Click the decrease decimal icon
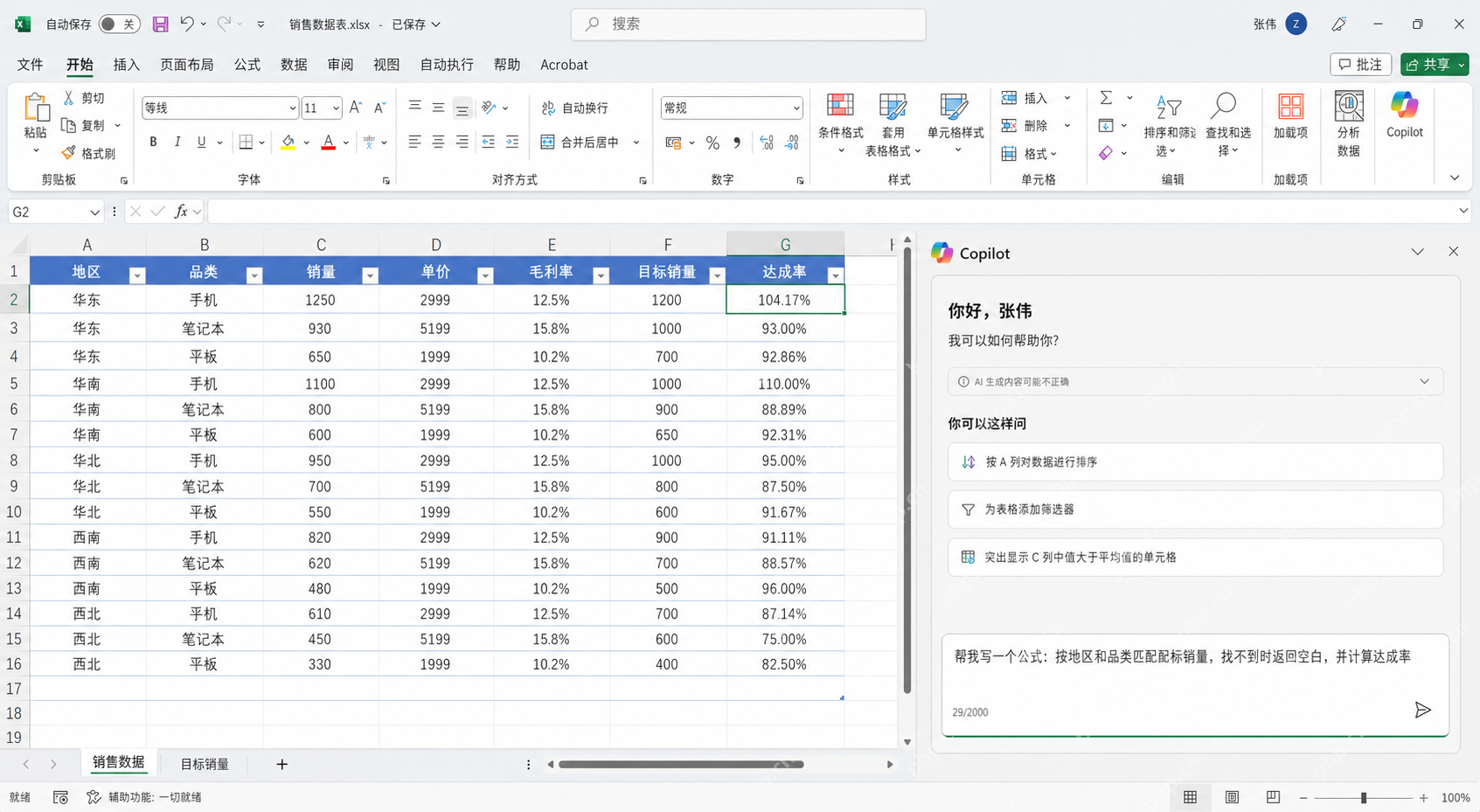Image resolution: width=1480 pixels, height=812 pixels. click(792, 142)
